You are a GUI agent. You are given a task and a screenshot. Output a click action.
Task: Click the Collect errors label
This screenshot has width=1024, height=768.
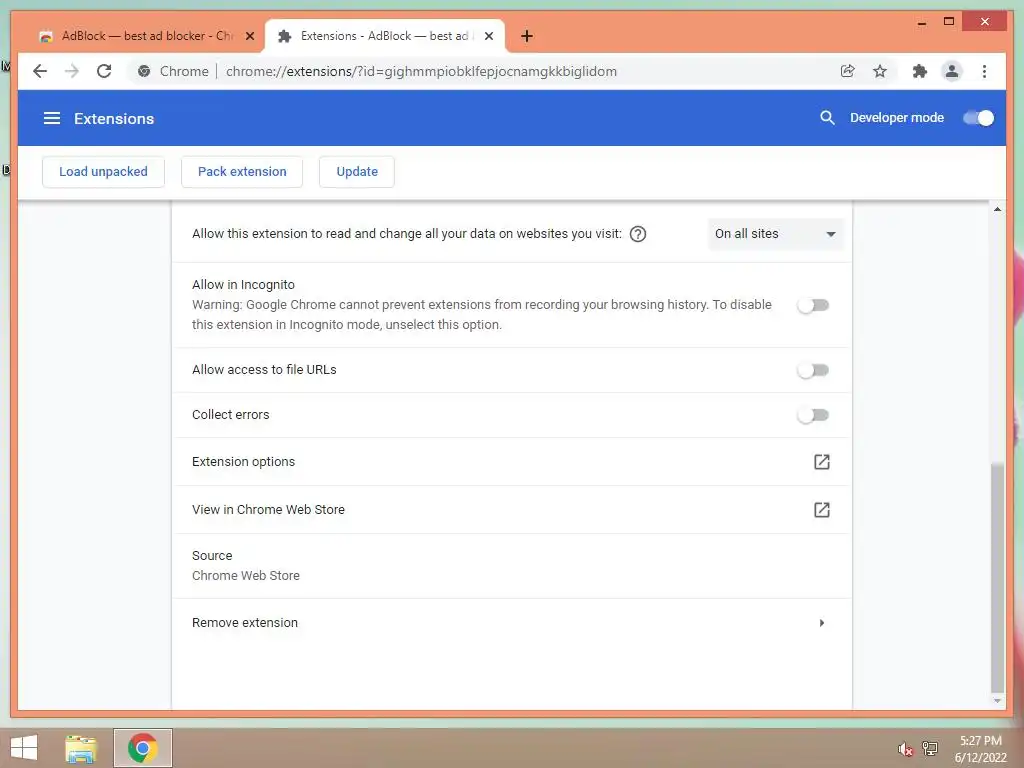pos(231,415)
